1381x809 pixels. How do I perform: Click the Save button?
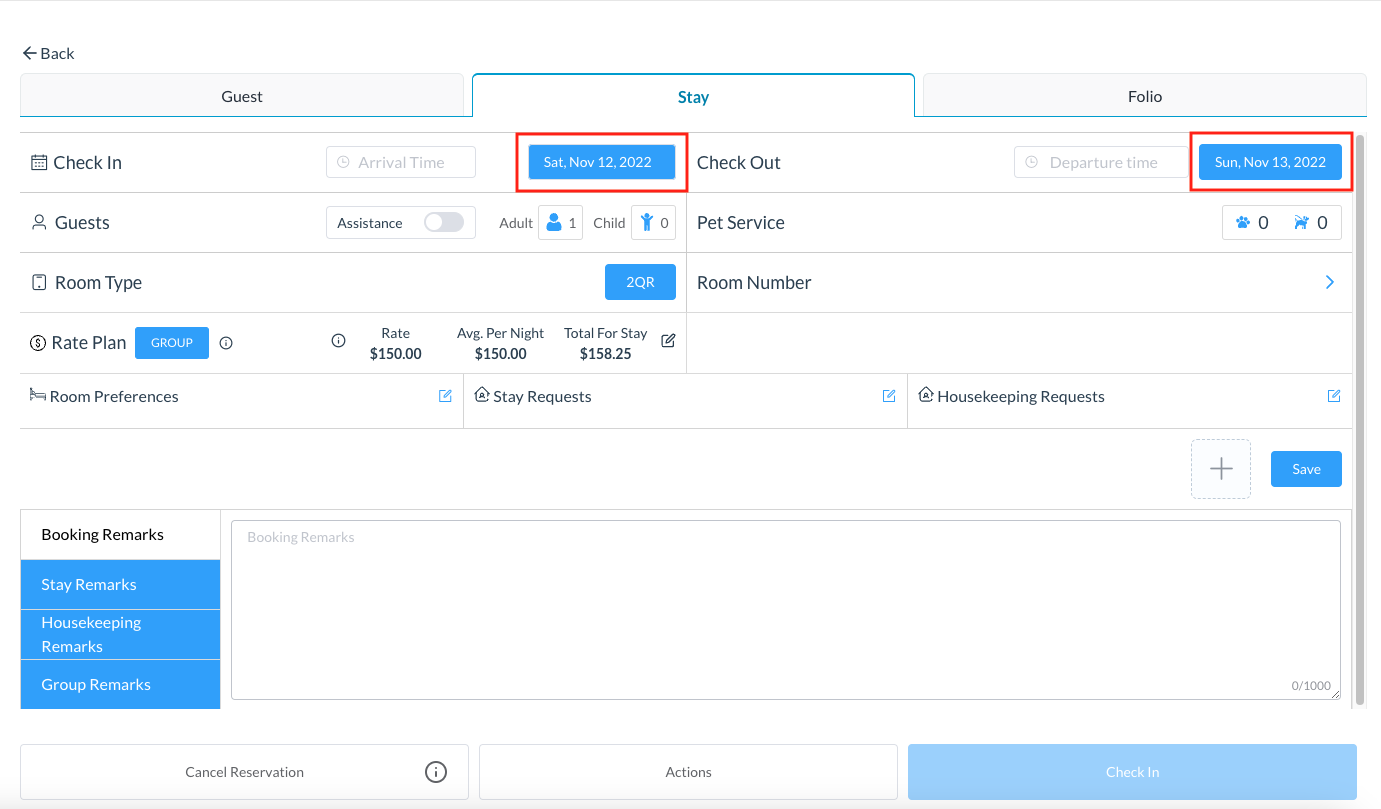pos(1306,468)
